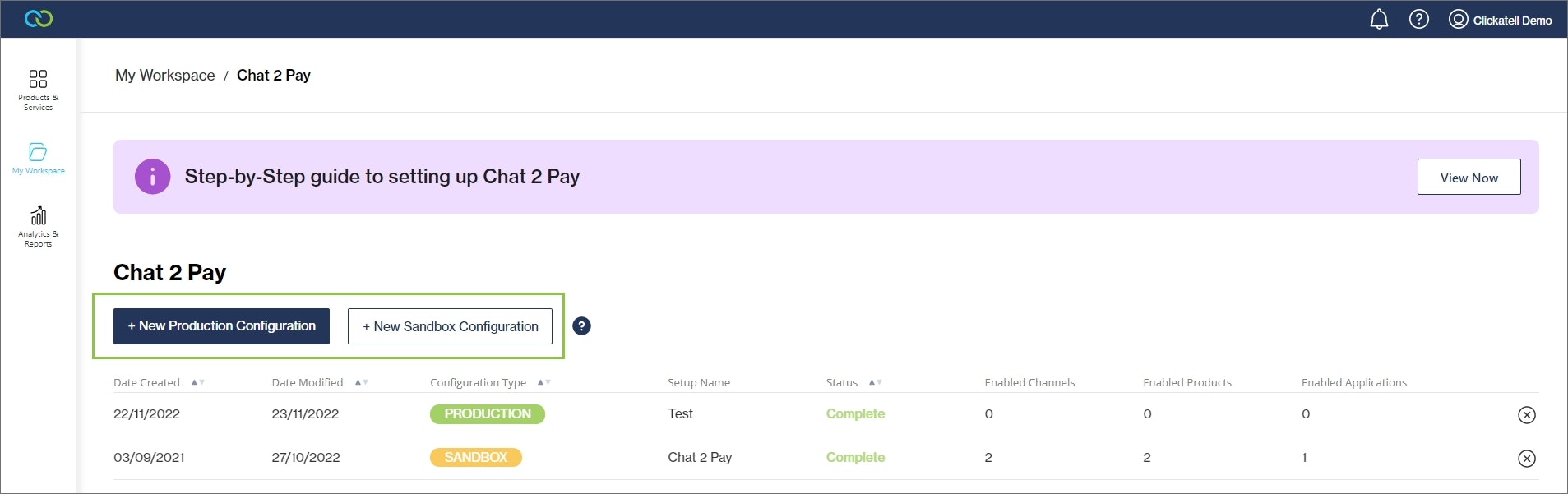Screen dimensions: 1568x494
Task: Click Chat 2 Pay breadcrumb
Action: point(274,76)
